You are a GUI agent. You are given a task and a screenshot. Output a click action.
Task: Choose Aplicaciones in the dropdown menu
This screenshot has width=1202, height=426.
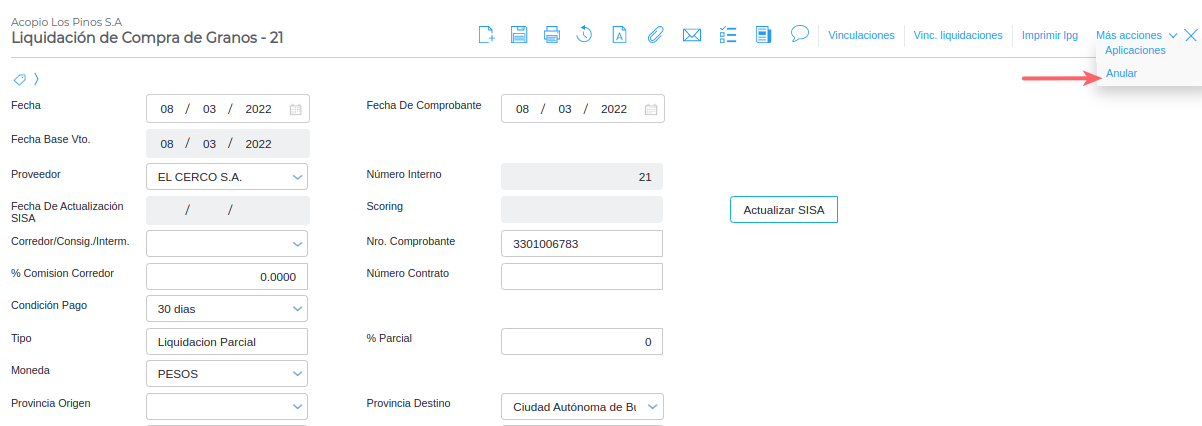[1135, 50]
